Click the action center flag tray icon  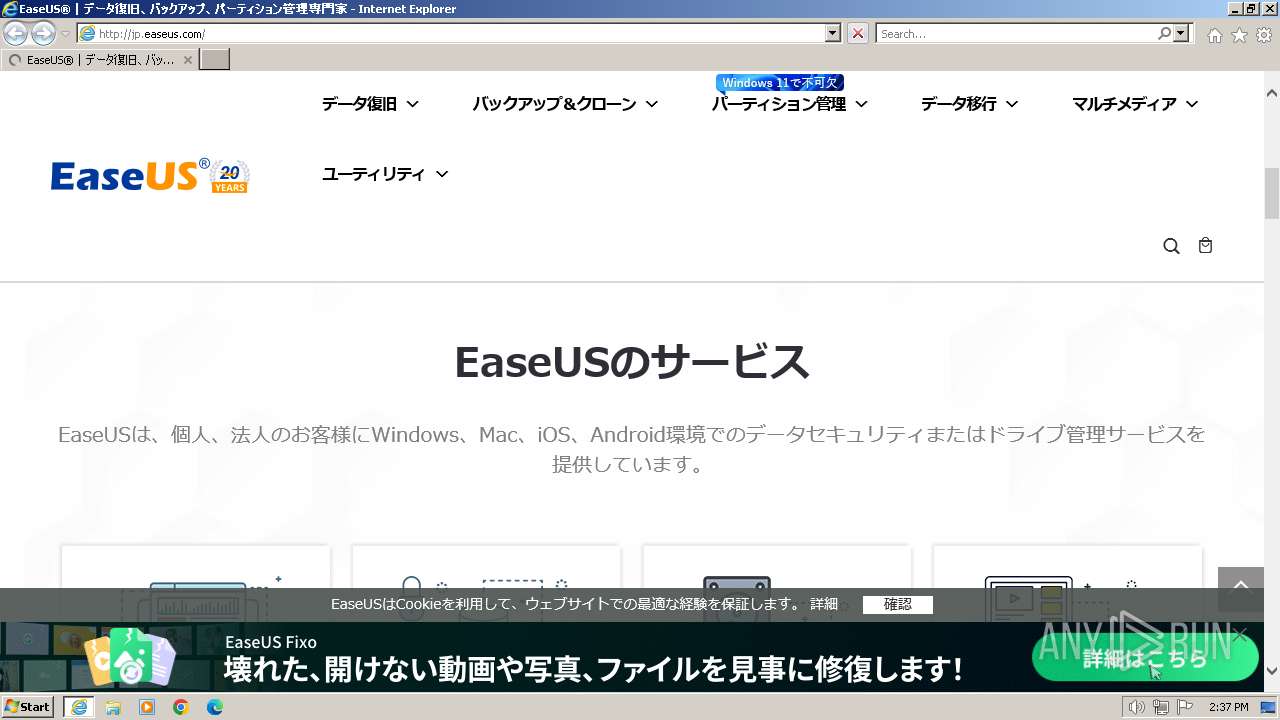click(x=1183, y=707)
